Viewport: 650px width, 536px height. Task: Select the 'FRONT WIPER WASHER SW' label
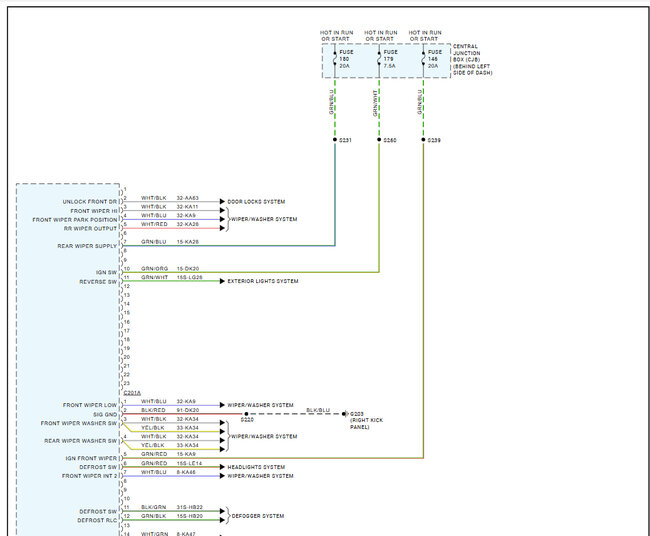pyautogui.click(x=79, y=423)
